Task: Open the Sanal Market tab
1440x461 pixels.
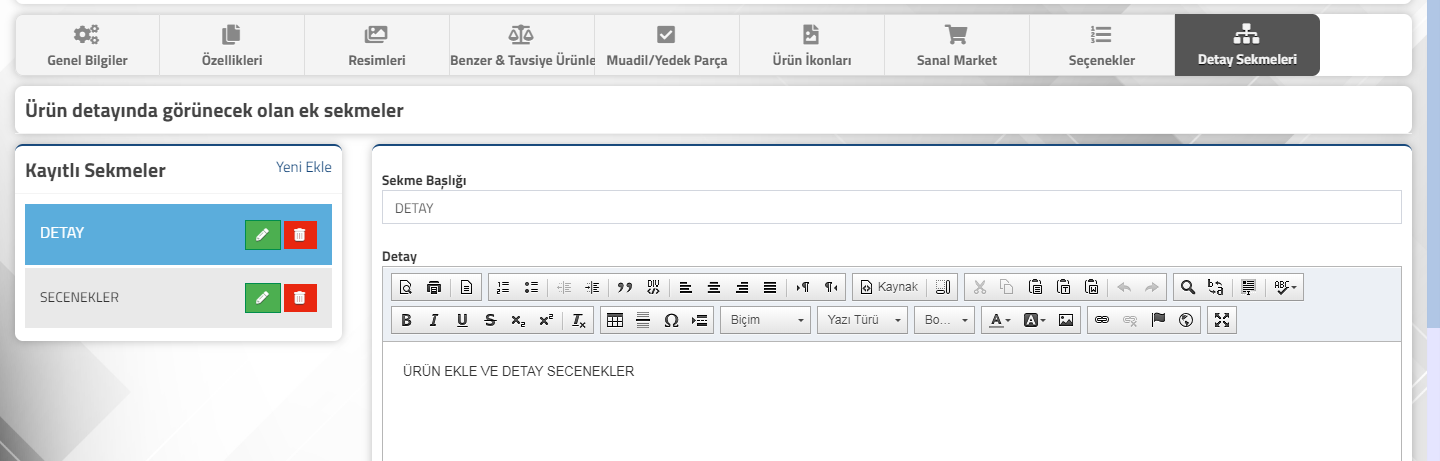Action: click(957, 45)
